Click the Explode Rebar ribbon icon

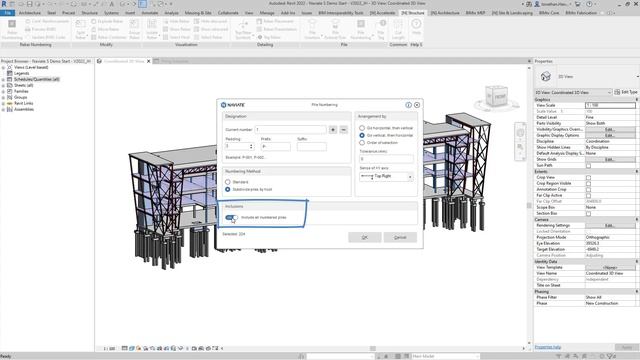click(x=93, y=21)
